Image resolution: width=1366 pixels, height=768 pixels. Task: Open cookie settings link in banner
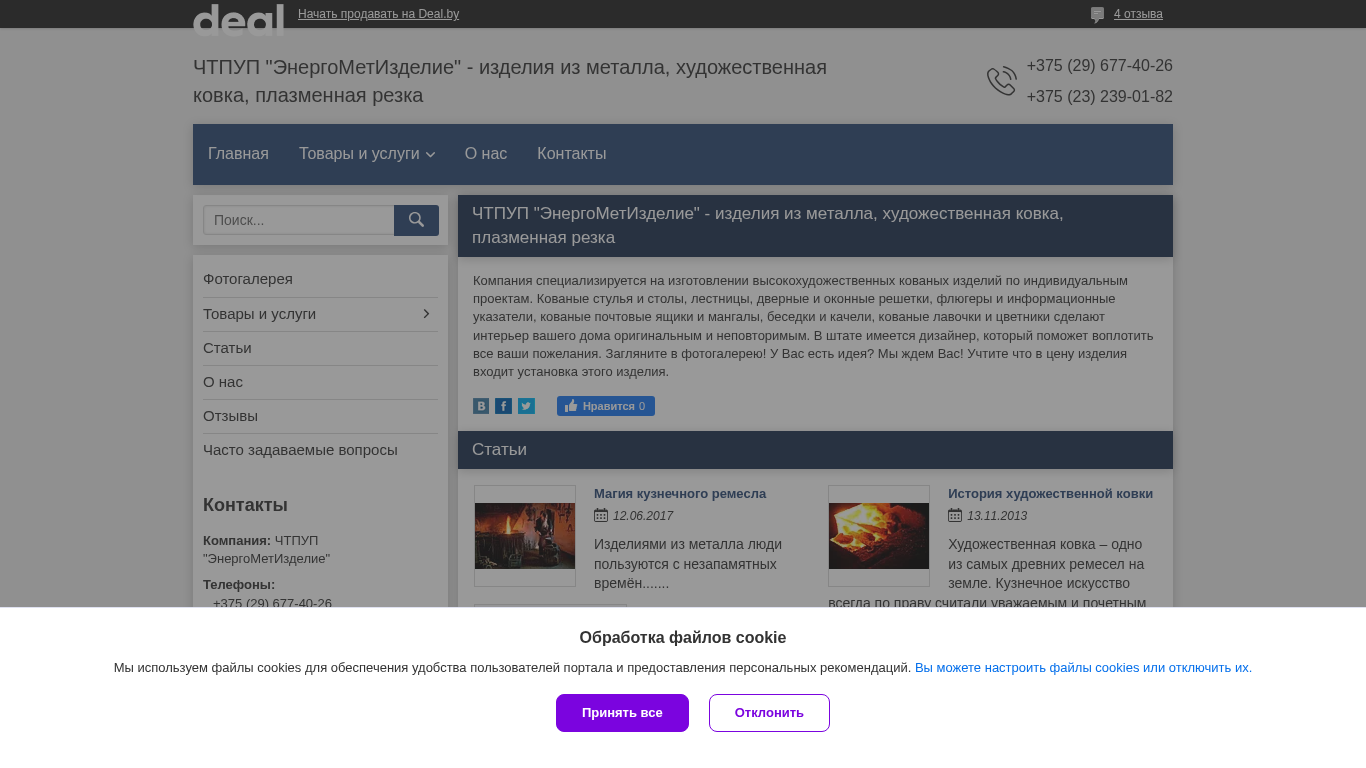1083,668
